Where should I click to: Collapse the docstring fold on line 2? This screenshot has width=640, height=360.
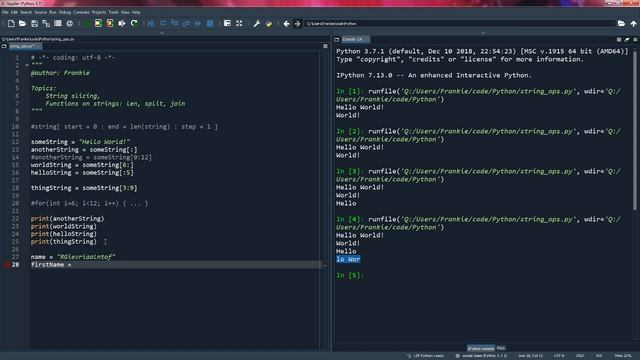point(27,65)
